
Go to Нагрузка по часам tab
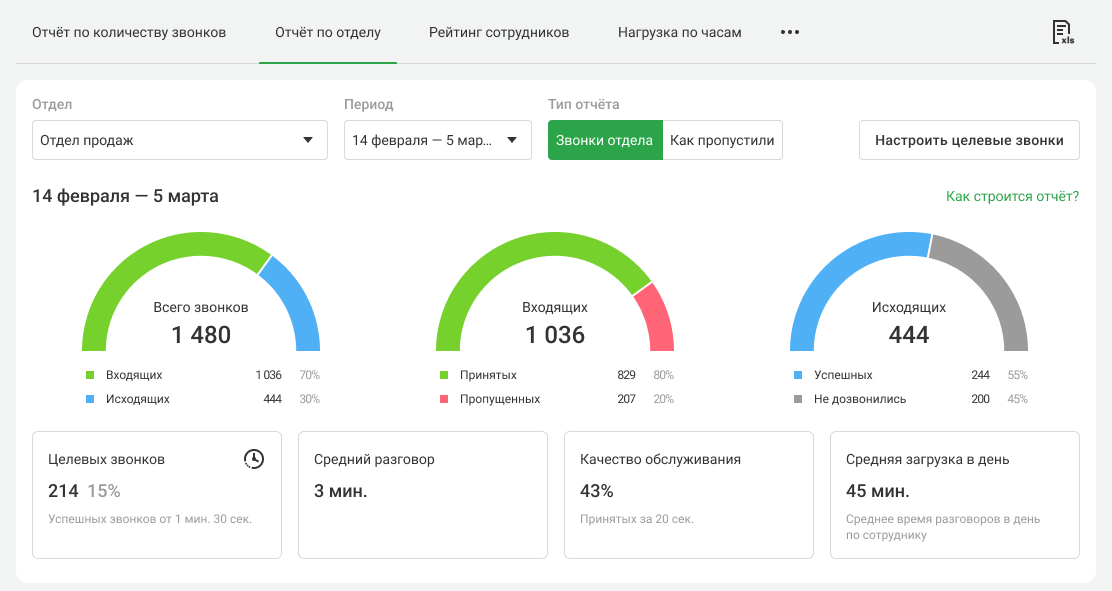(x=680, y=32)
